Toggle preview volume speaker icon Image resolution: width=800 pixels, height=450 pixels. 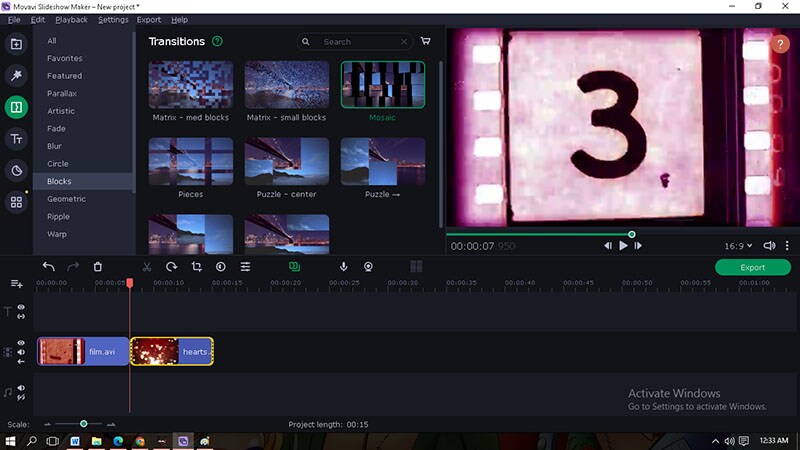[769, 245]
